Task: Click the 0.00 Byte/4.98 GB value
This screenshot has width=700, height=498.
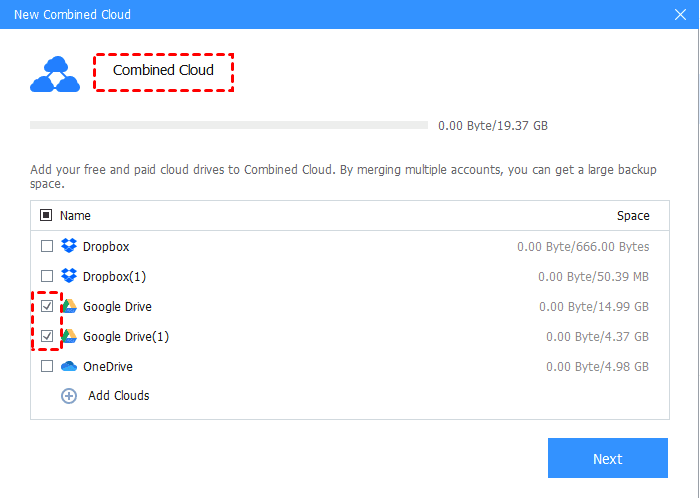Action: click(x=597, y=366)
